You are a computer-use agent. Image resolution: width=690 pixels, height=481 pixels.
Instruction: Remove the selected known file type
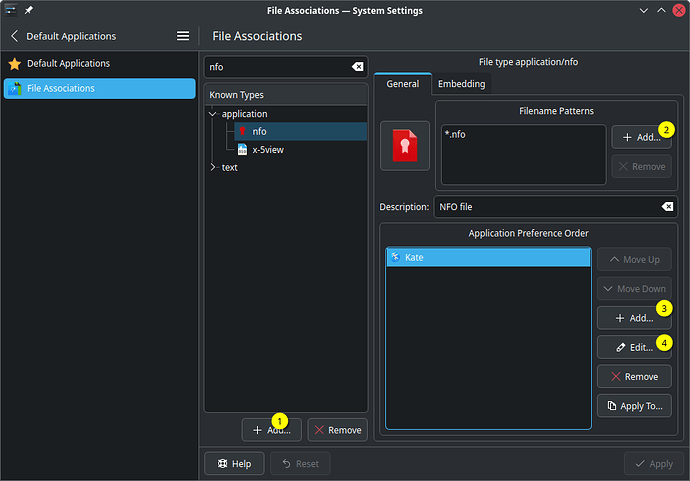click(338, 430)
